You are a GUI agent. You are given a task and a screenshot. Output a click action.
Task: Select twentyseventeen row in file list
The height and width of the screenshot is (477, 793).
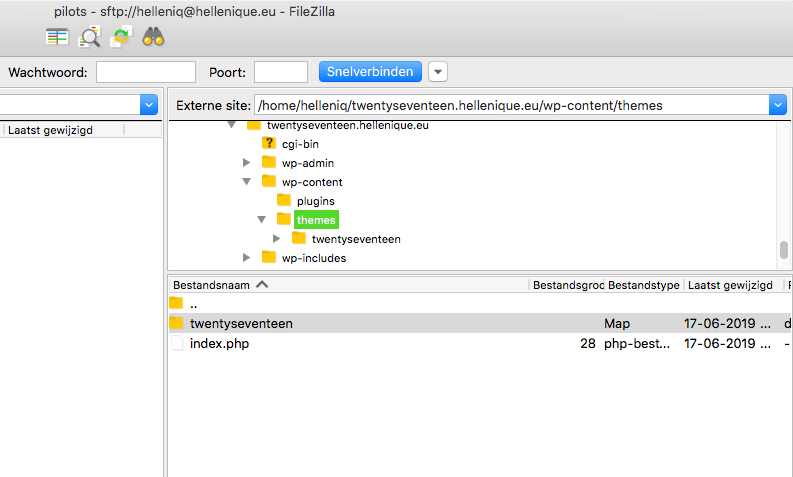(479, 323)
